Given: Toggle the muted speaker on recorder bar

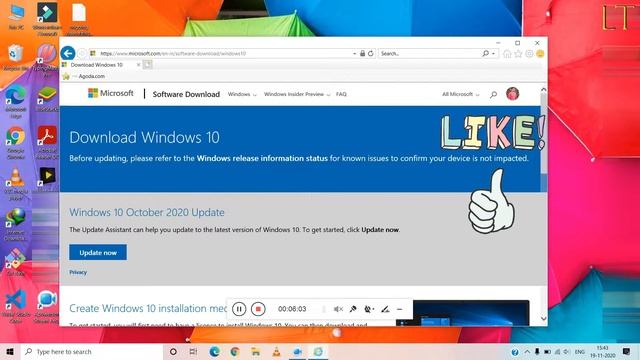Looking at the screenshot, I should click(x=338, y=309).
